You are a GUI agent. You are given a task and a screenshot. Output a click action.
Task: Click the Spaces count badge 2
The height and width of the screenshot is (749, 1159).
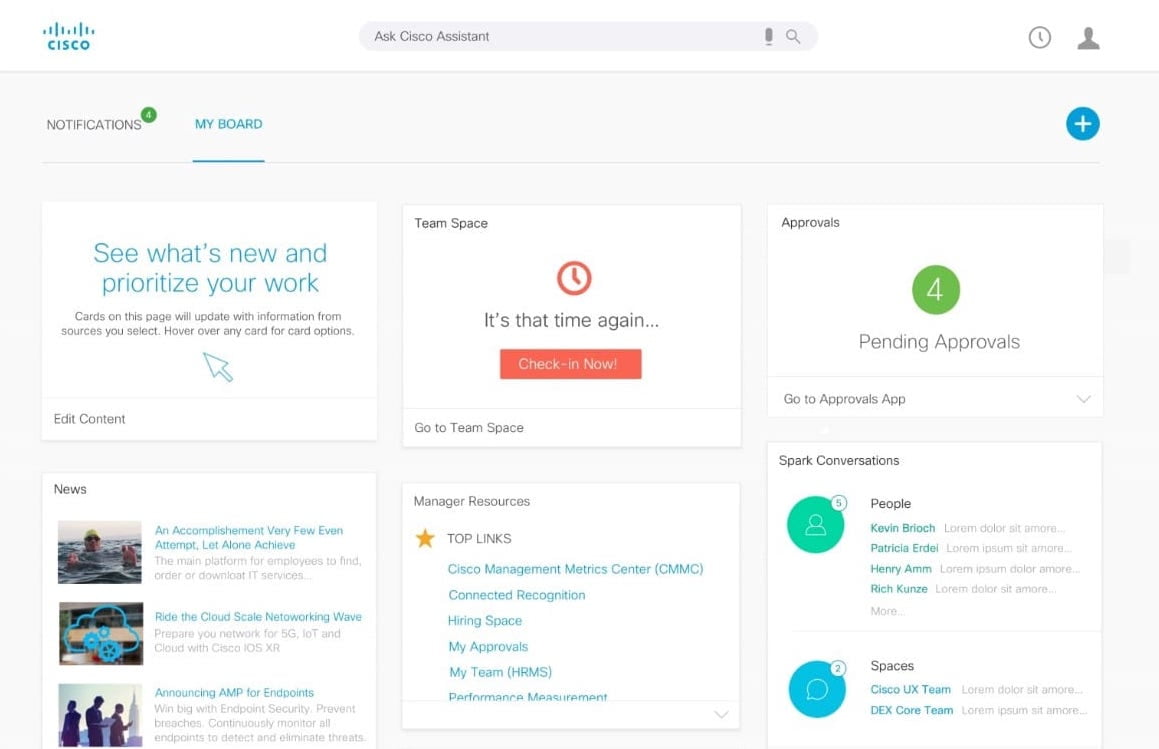(x=837, y=668)
